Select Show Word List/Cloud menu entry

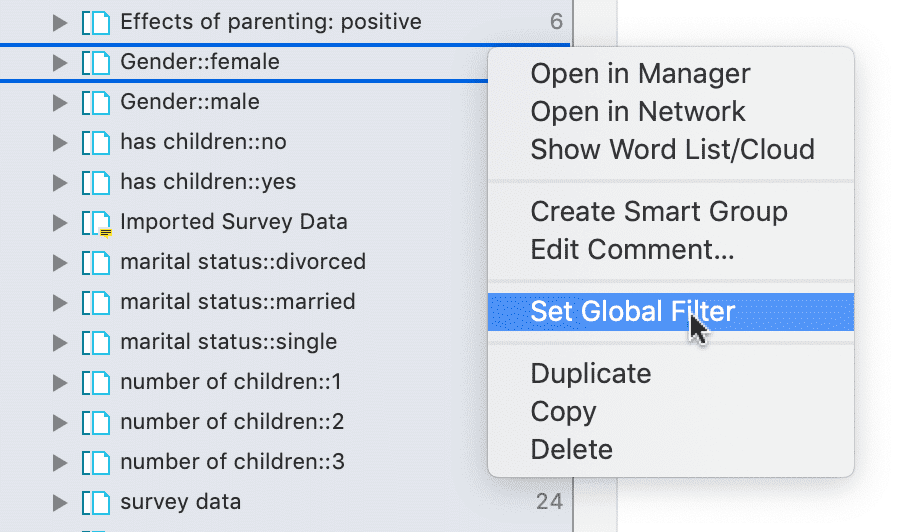pyautogui.click(x=671, y=149)
